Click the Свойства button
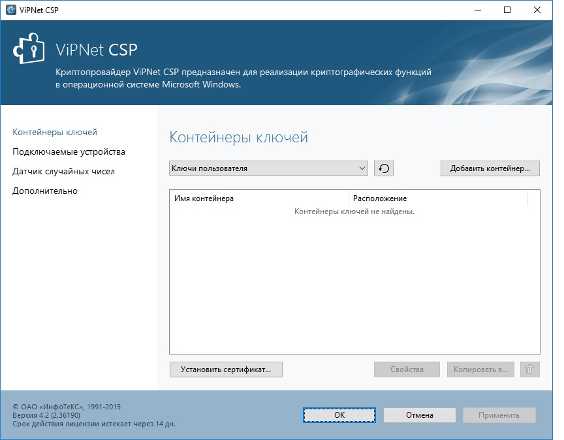The height and width of the screenshot is (440, 564). [x=407, y=369]
